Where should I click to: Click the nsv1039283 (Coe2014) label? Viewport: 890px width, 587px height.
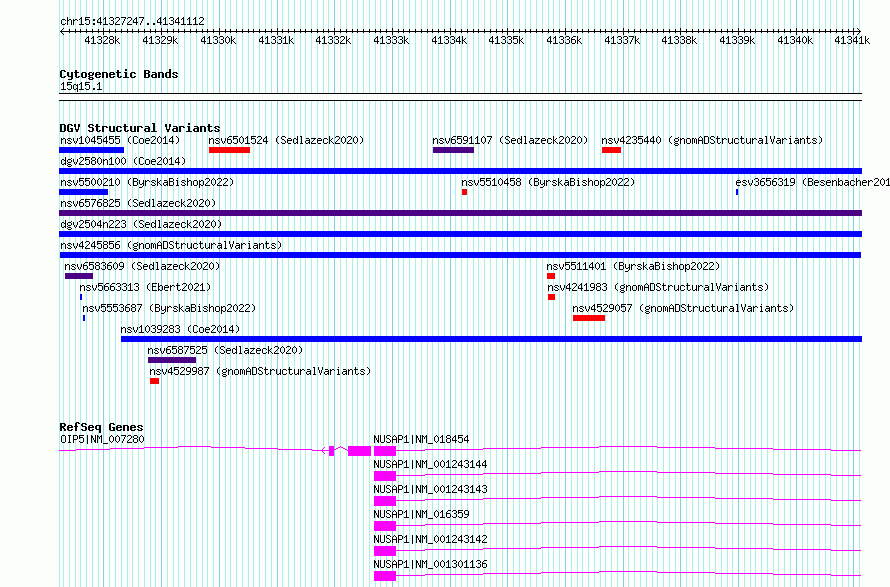tap(180, 329)
